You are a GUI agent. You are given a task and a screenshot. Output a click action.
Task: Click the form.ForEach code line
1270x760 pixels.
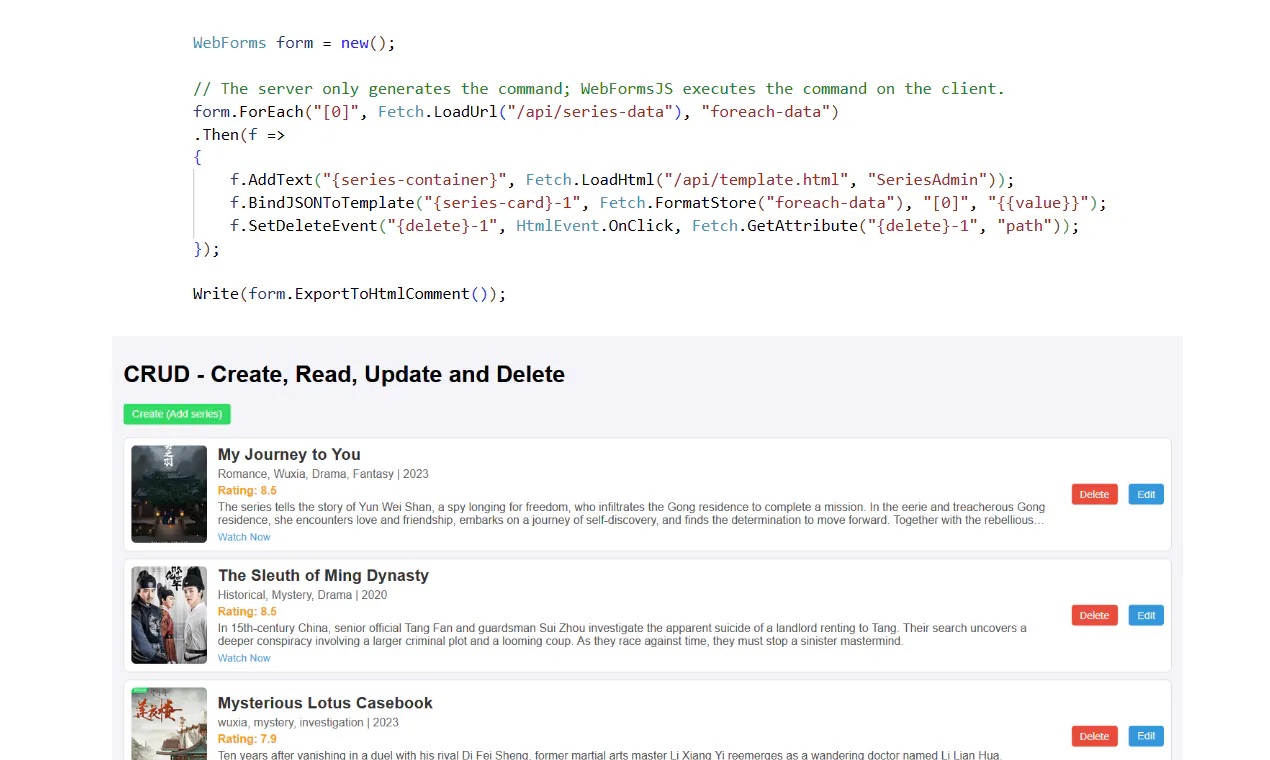click(516, 112)
